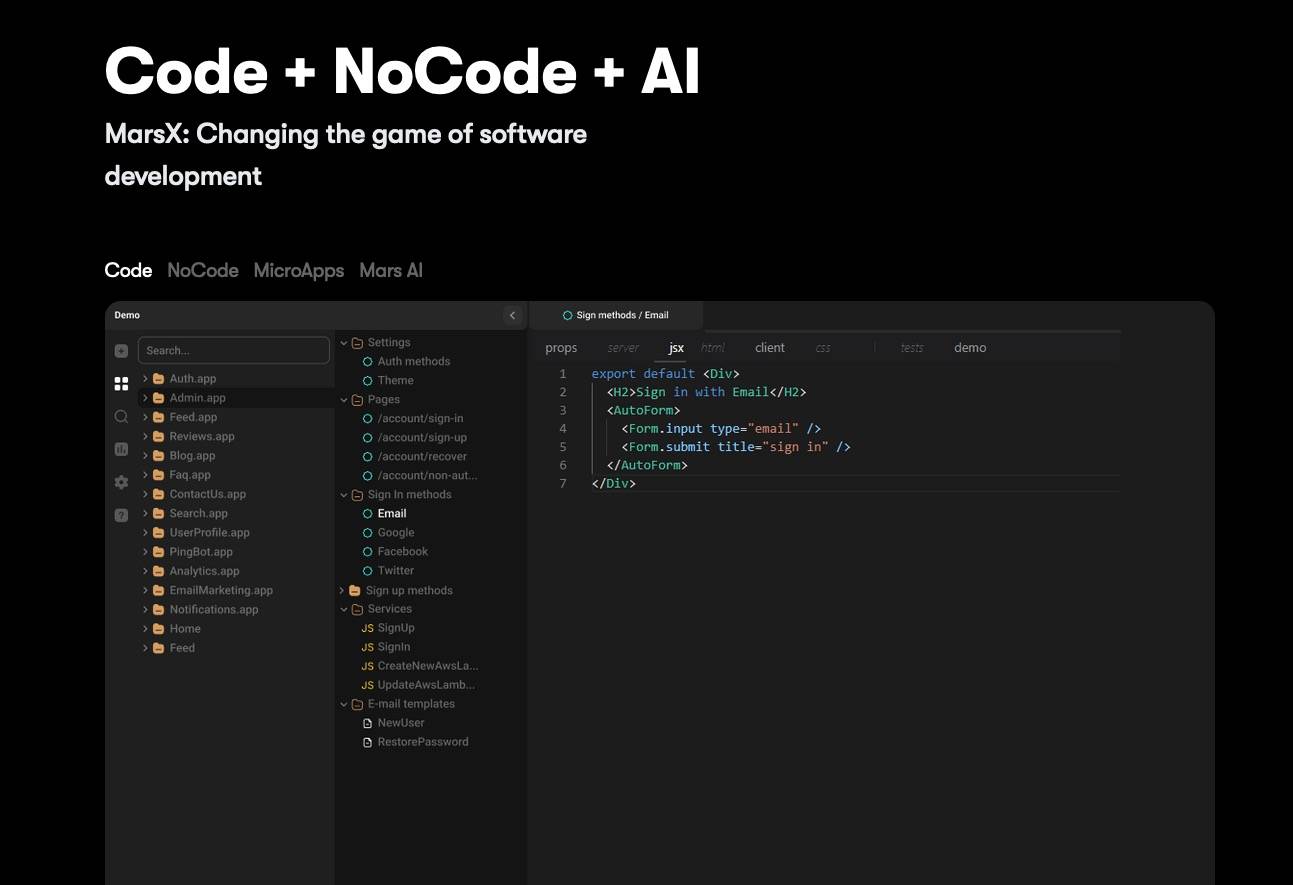
Task: Open the client editor tab
Action: pos(770,348)
